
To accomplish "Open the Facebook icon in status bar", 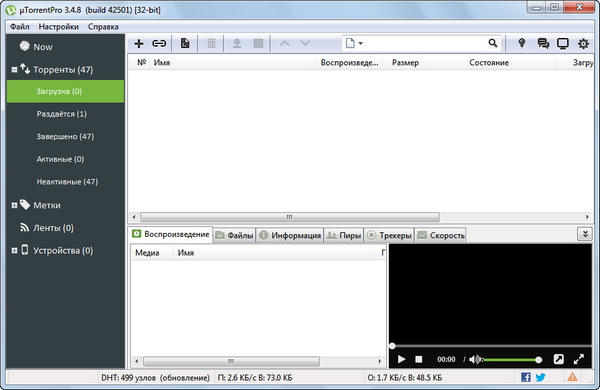I will [526, 377].
